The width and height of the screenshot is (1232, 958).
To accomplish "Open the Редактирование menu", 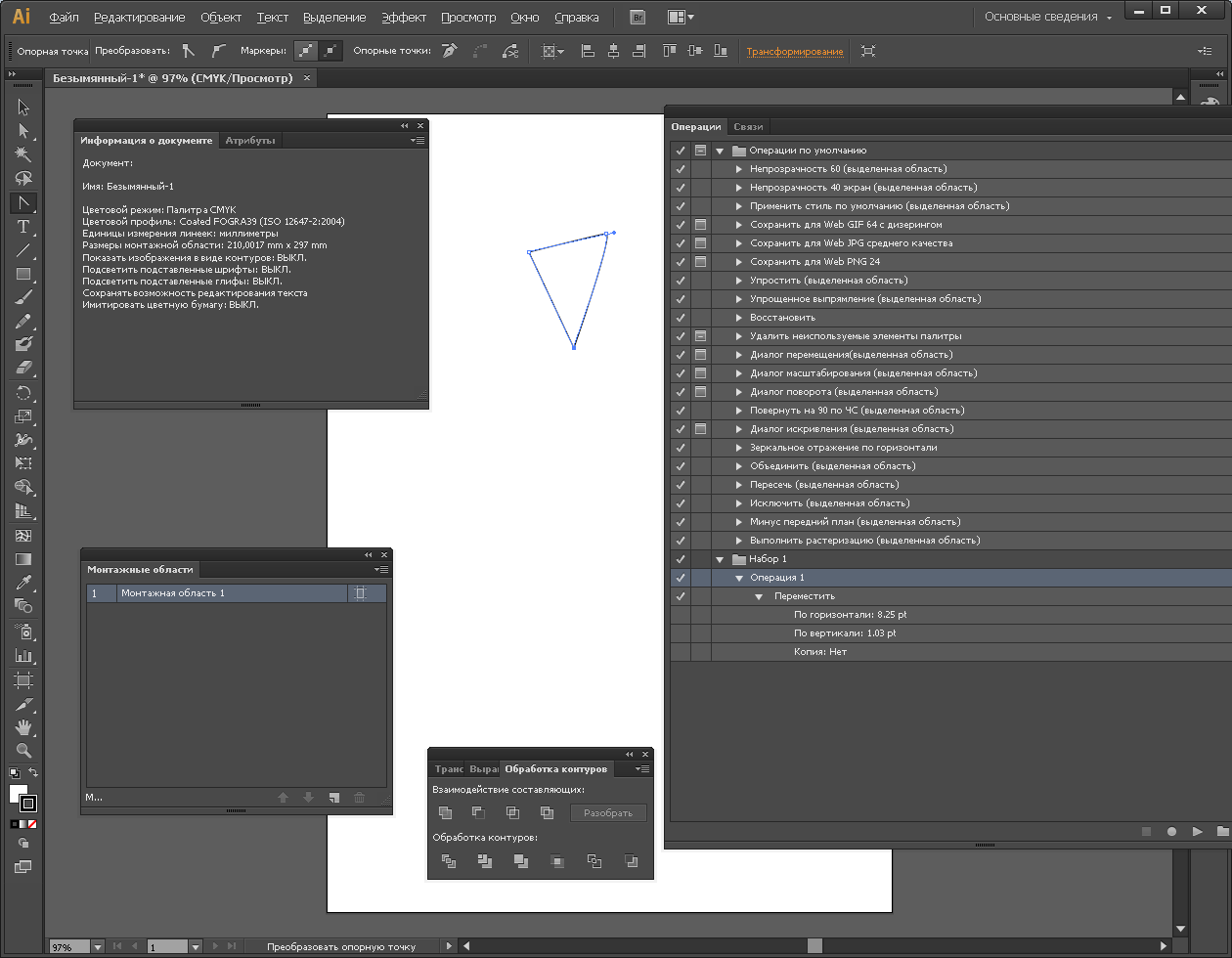I will pos(140,18).
